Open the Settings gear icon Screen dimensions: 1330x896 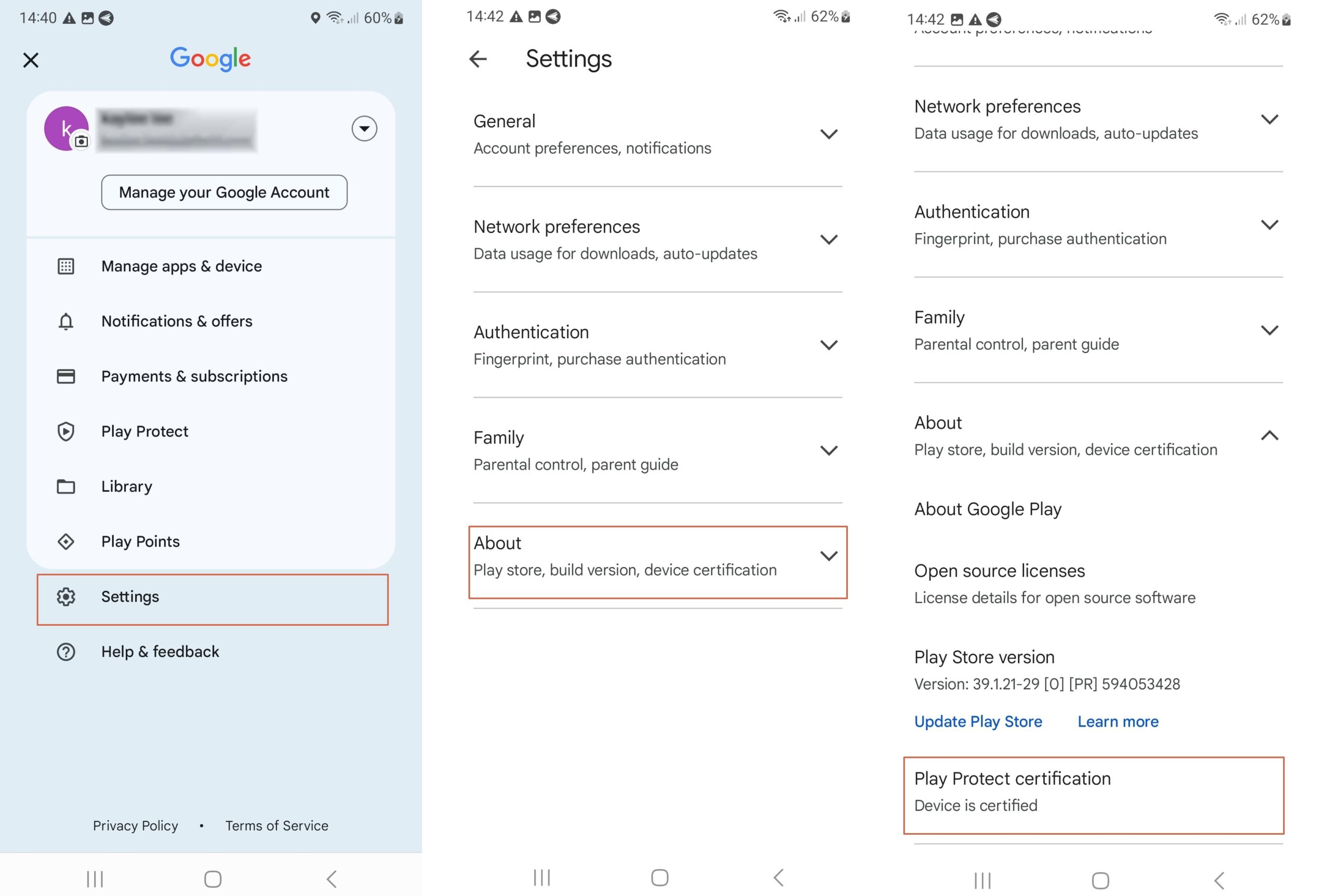click(66, 596)
